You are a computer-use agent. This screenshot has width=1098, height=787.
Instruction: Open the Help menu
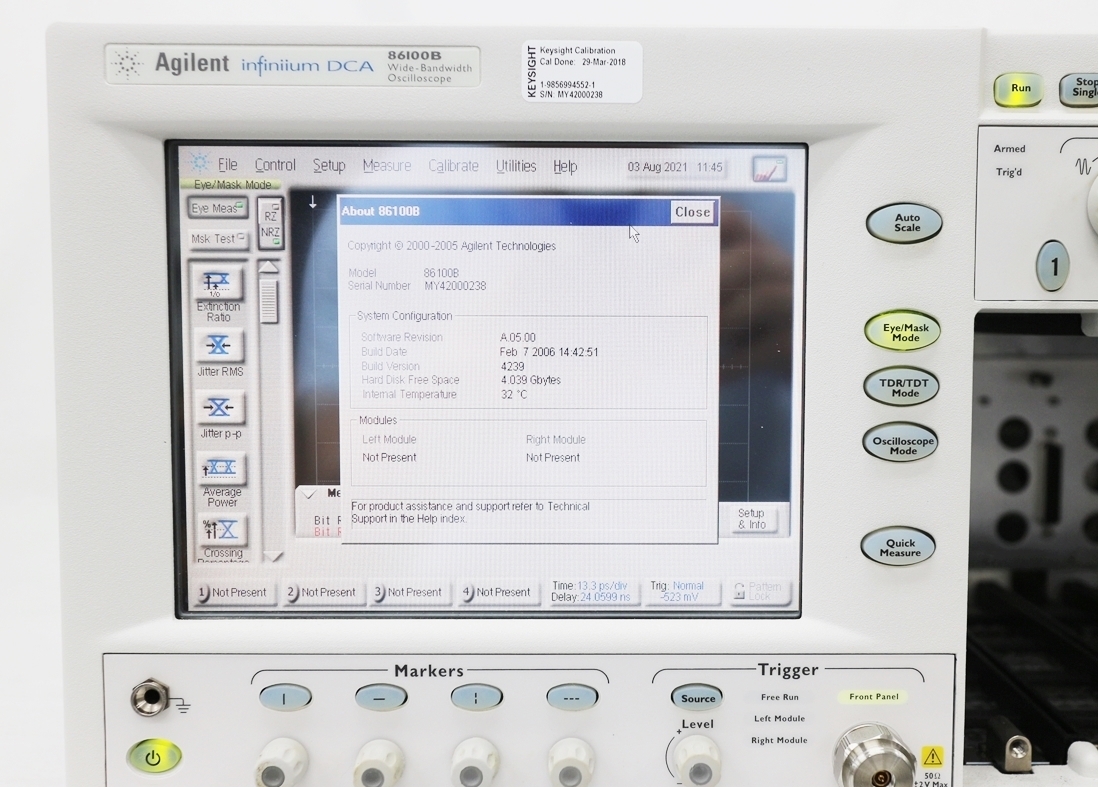coord(565,167)
